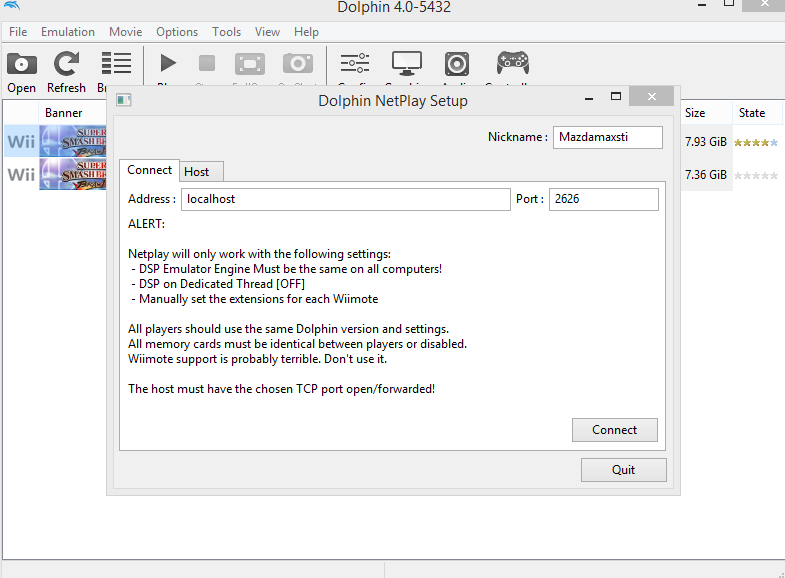
Task: Open Graphics settings monitor icon
Action: [x=407, y=64]
